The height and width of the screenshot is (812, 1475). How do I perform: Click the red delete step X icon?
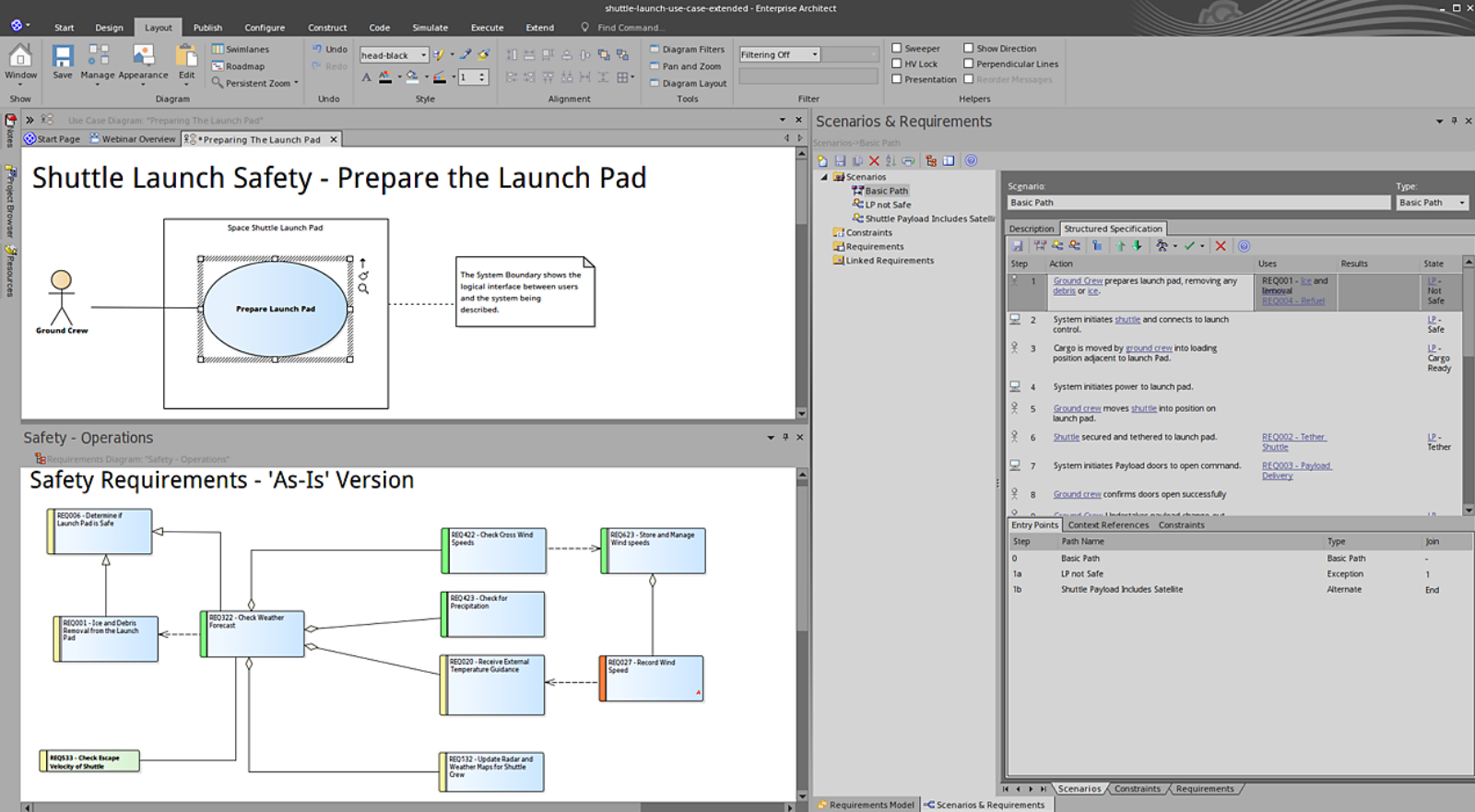point(1221,246)
